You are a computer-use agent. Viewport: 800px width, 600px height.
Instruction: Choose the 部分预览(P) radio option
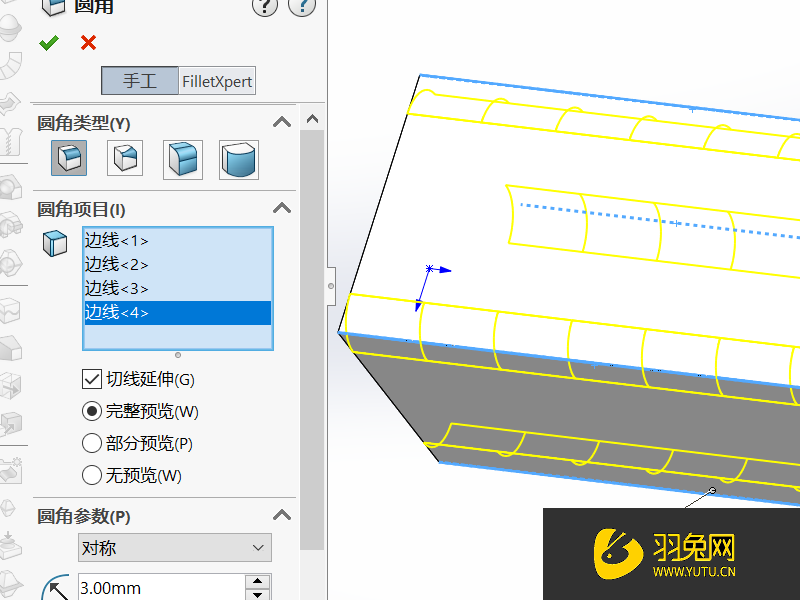[x=91, y=443]
